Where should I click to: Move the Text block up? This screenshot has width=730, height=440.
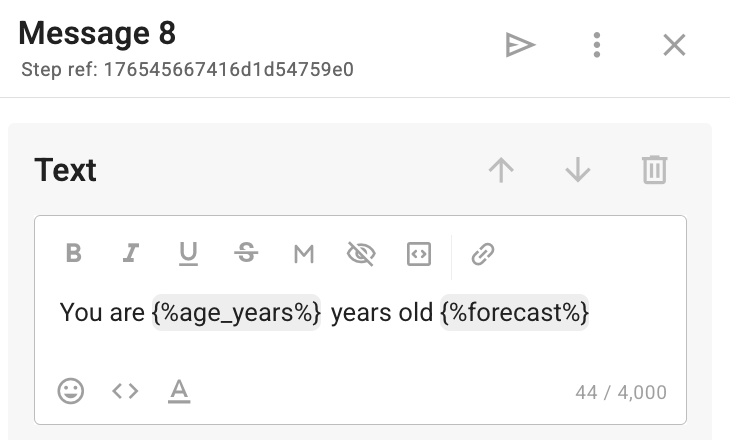pos(501,170)
